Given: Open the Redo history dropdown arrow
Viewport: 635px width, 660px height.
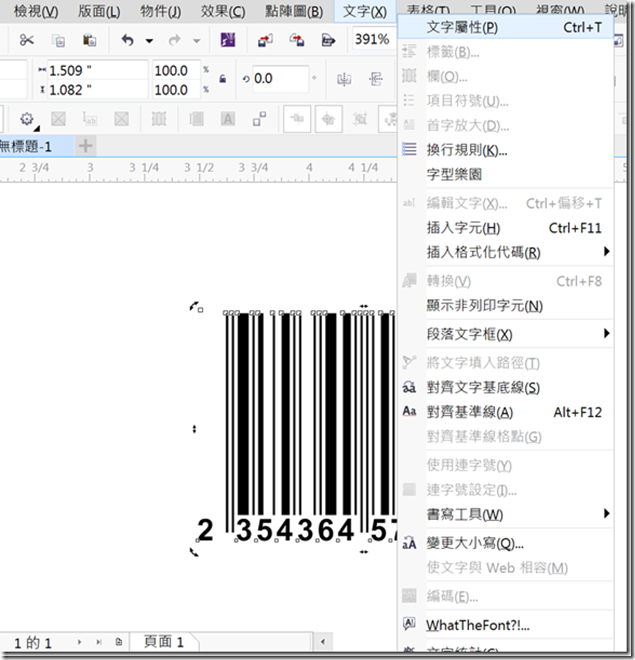Looking at the screenshot, I should pos(197,41).
